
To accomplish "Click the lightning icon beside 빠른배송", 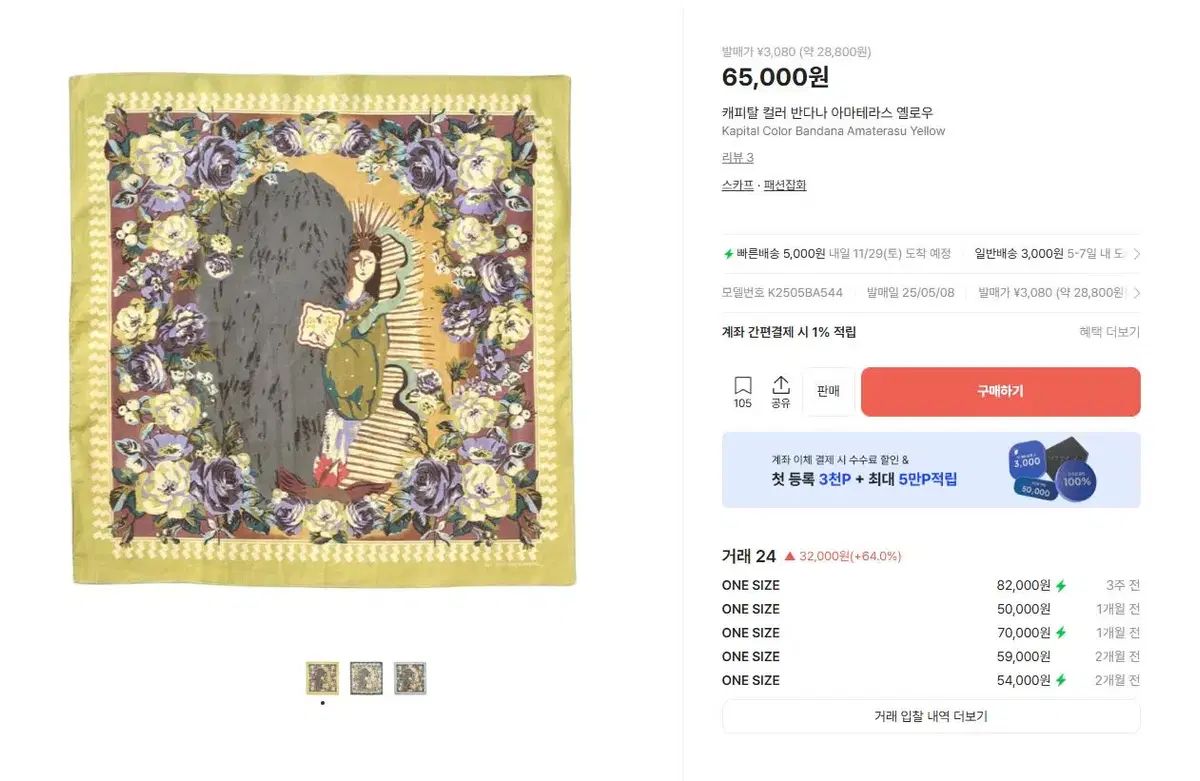I will [x=729, y=254].
